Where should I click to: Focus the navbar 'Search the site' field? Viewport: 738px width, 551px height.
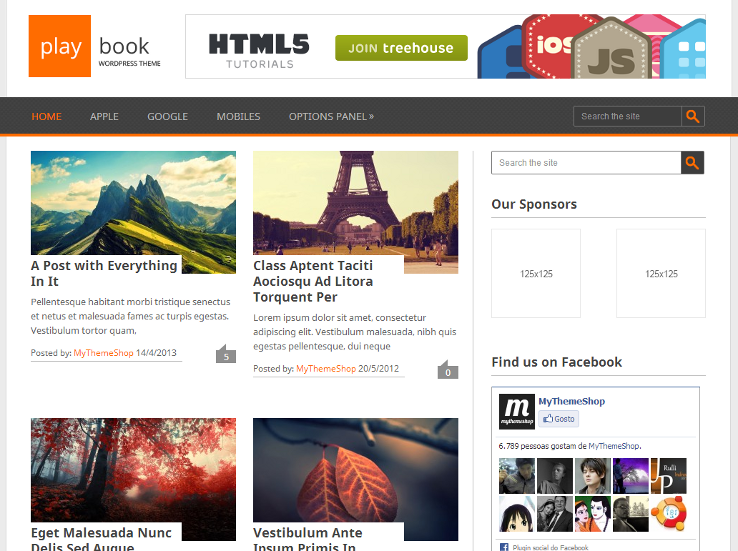pyautogui.click(x=627, y=116)
